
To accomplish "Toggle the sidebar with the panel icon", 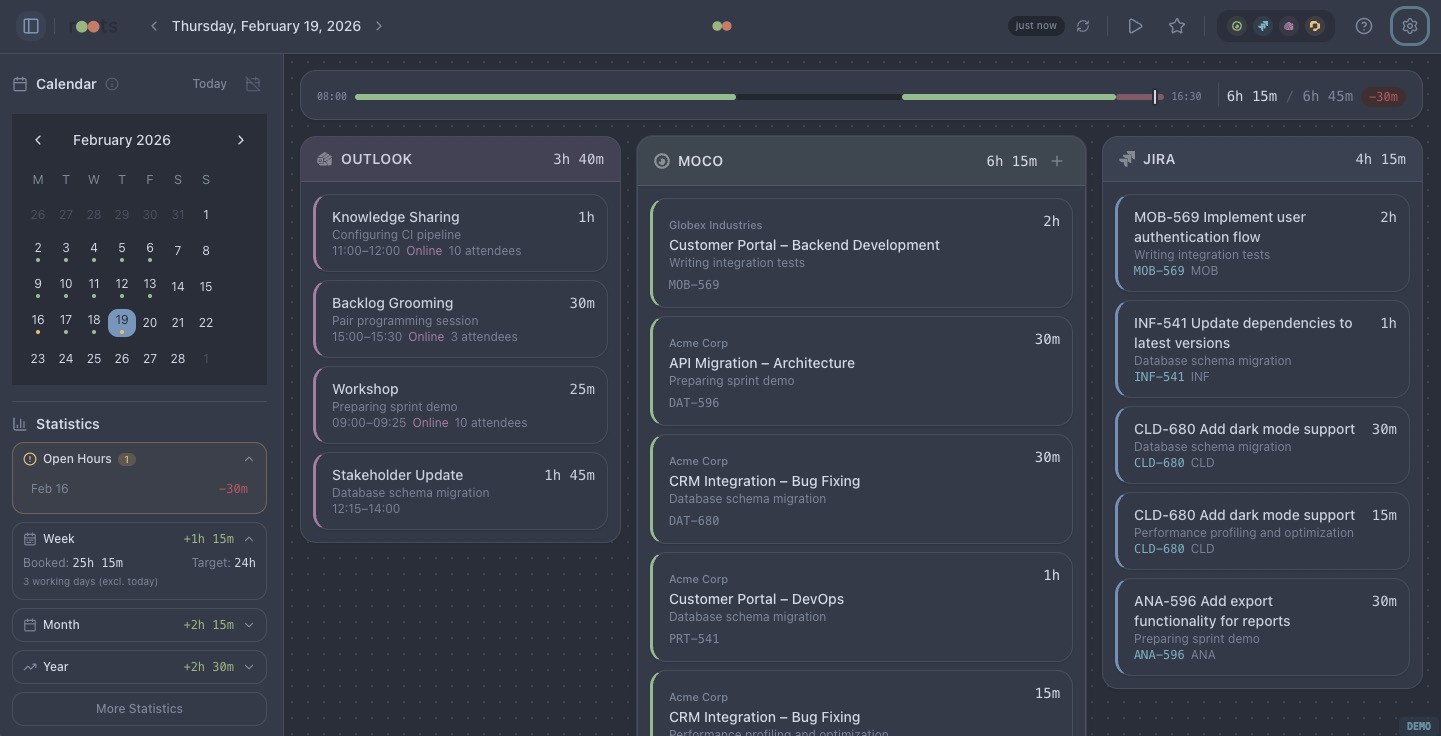I will click(31, 26).
